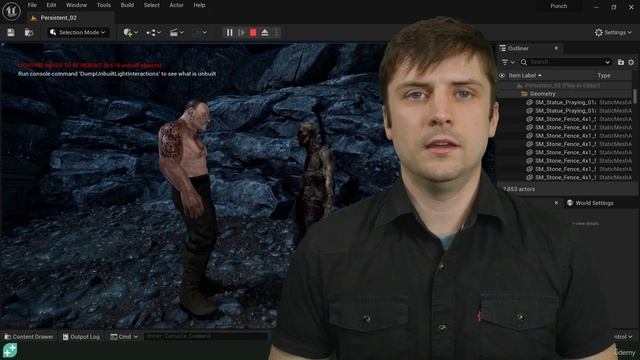Screen dimensions: 640x360
Task: Toggle the visibility eye column header
Action: click(x=502, y=76)
